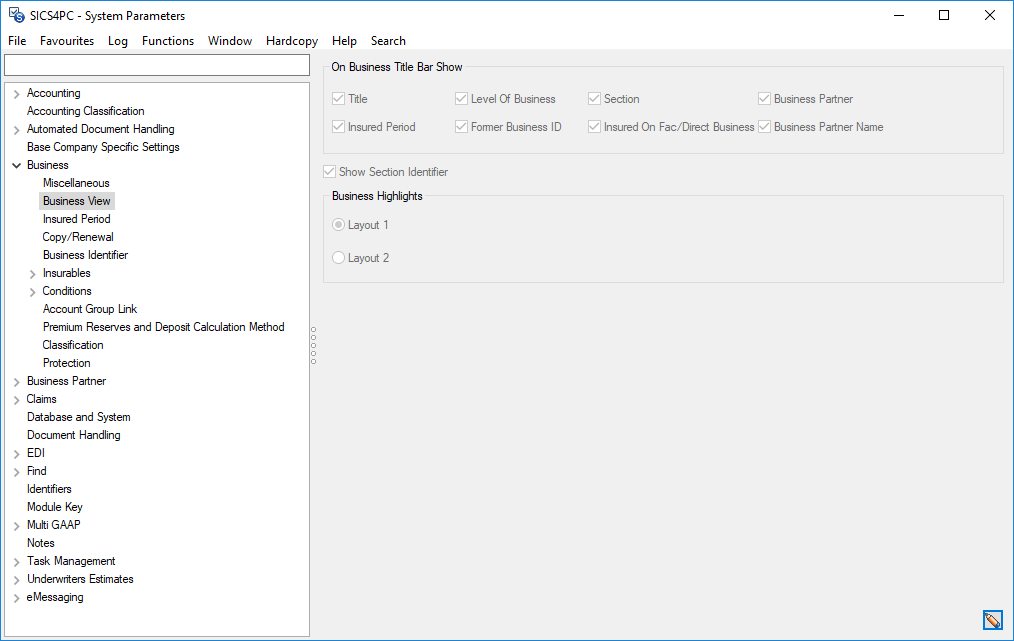Expand the Claims tree node
Screen dimensions: 1014x641
pos(15,398)
